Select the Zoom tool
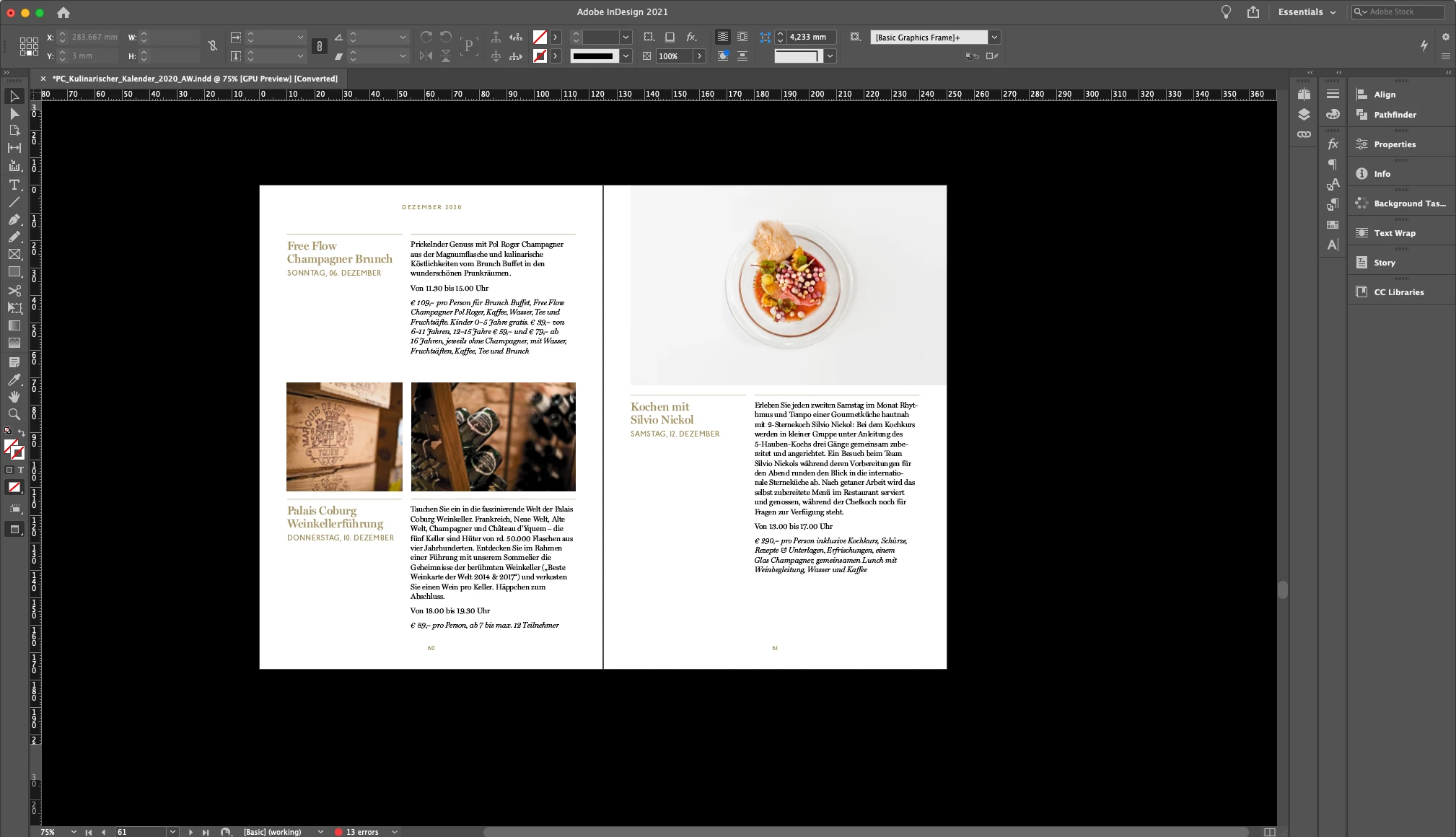 [14, 414]
